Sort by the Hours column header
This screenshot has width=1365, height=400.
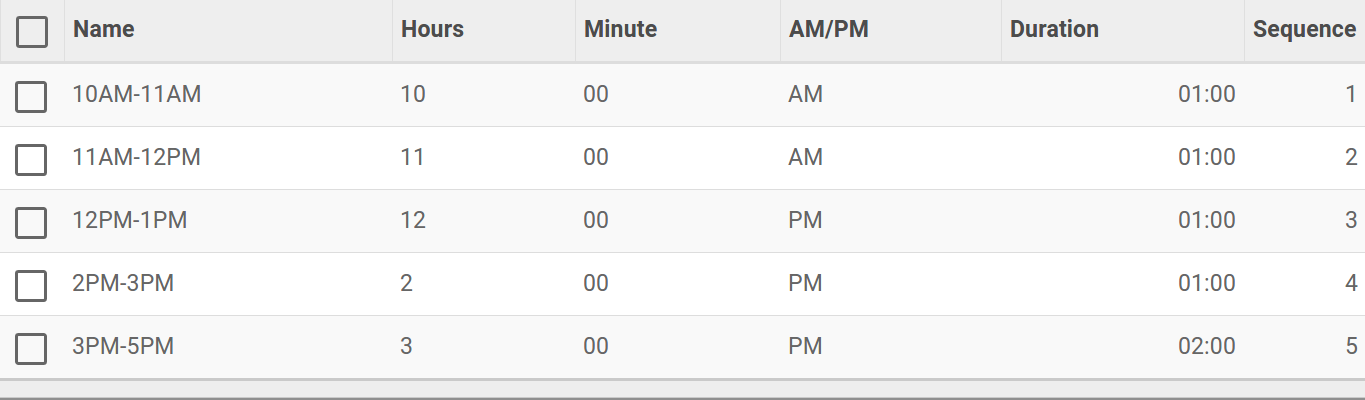432,29
